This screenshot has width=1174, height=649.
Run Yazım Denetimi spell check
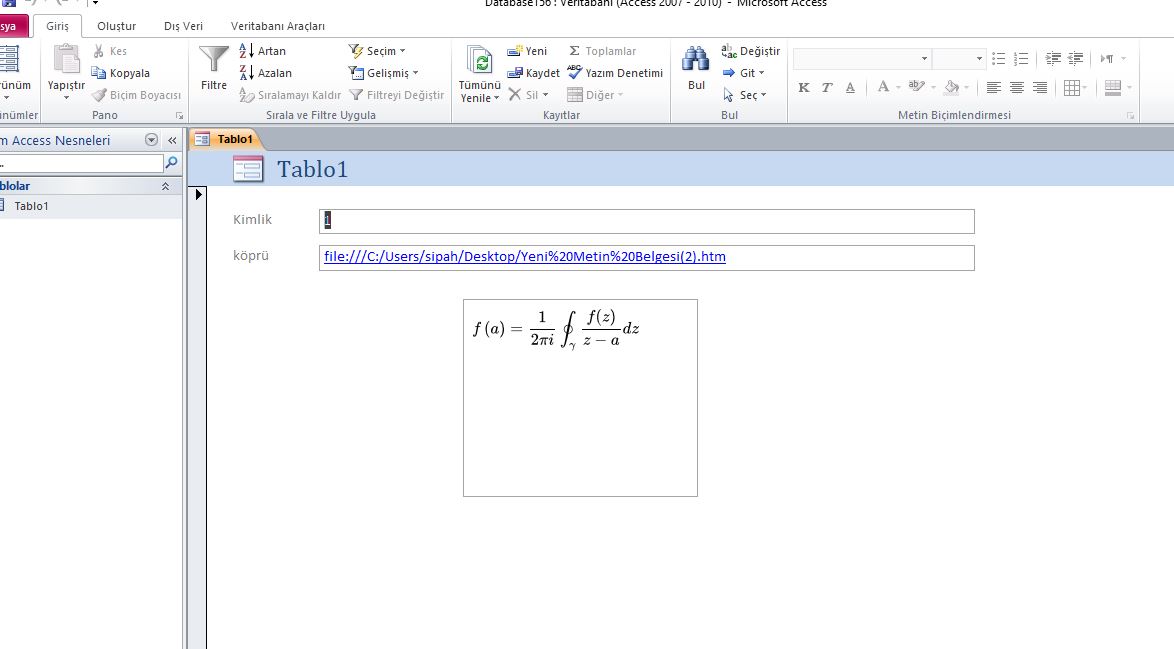[x=615, y=73]
